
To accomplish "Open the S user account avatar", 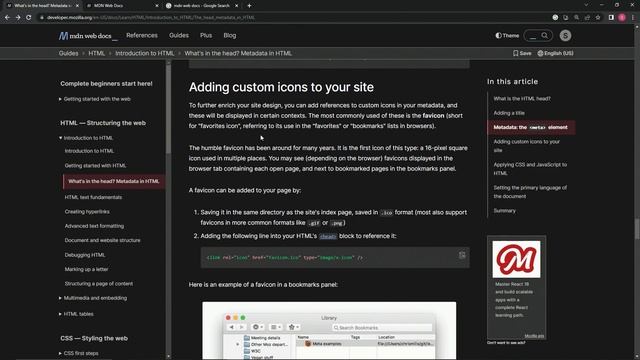I will tap(565, 36).
